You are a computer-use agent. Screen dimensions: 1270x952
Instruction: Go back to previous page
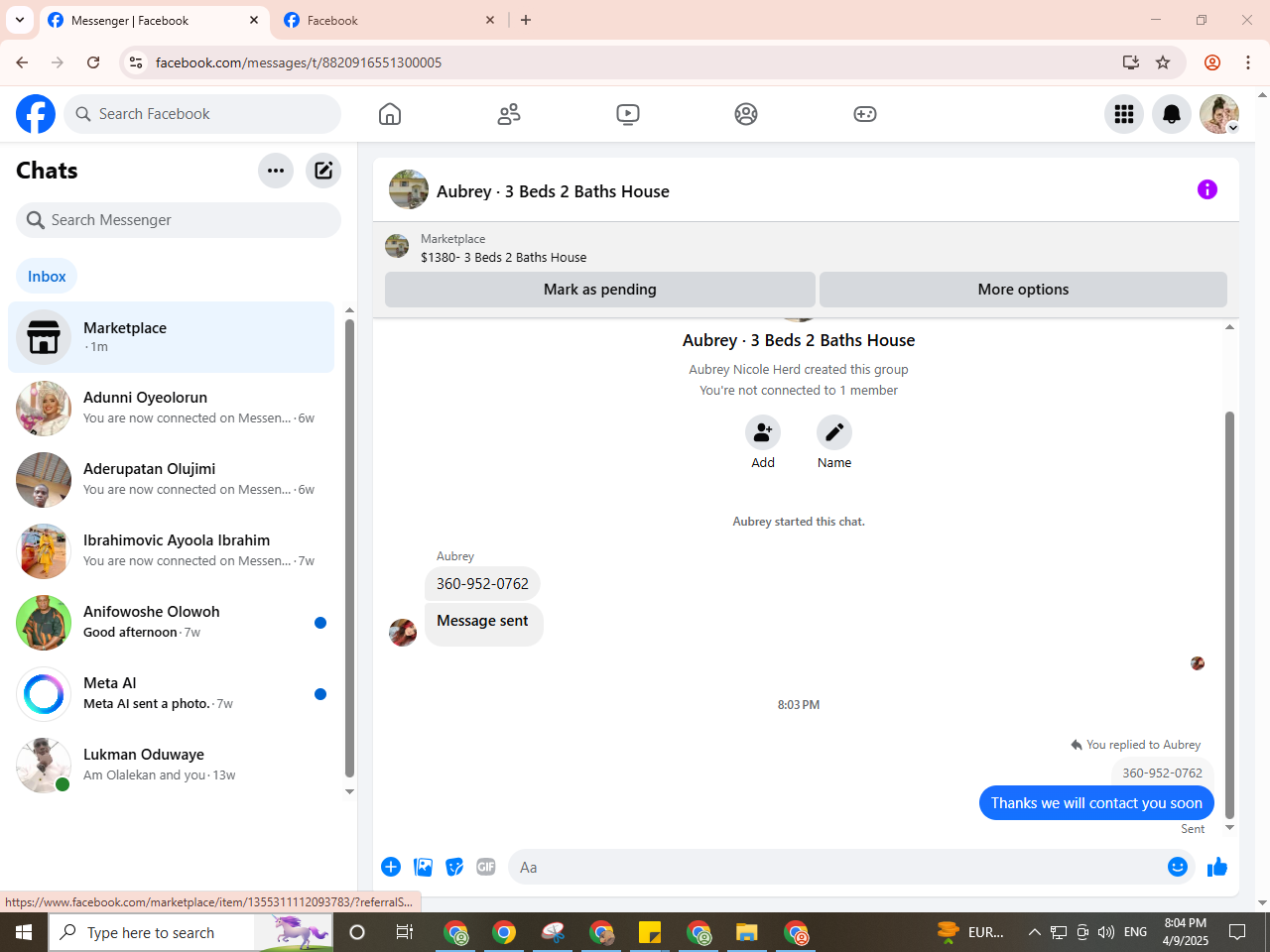22,62
